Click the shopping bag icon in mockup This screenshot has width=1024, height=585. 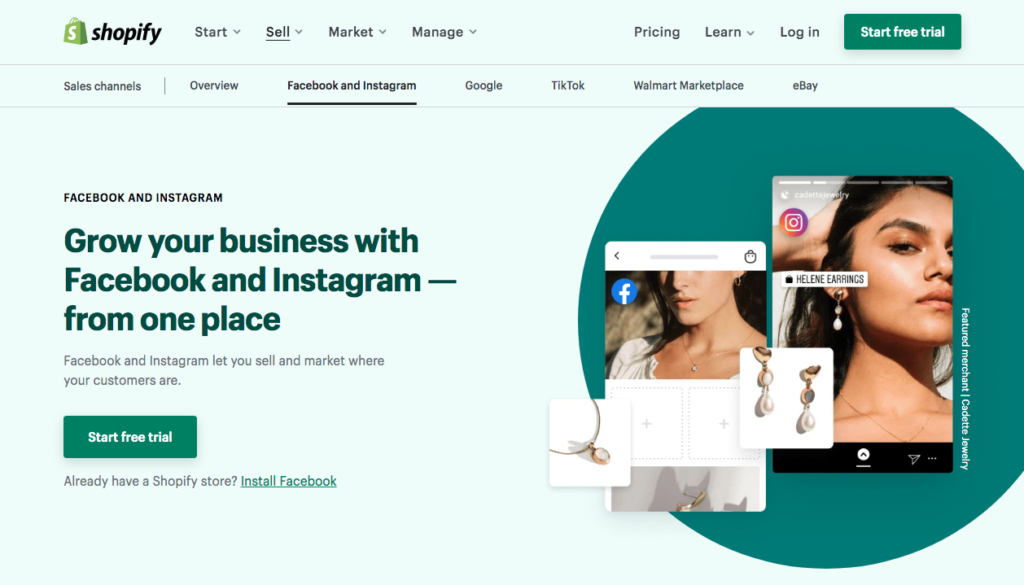(750, 256)
